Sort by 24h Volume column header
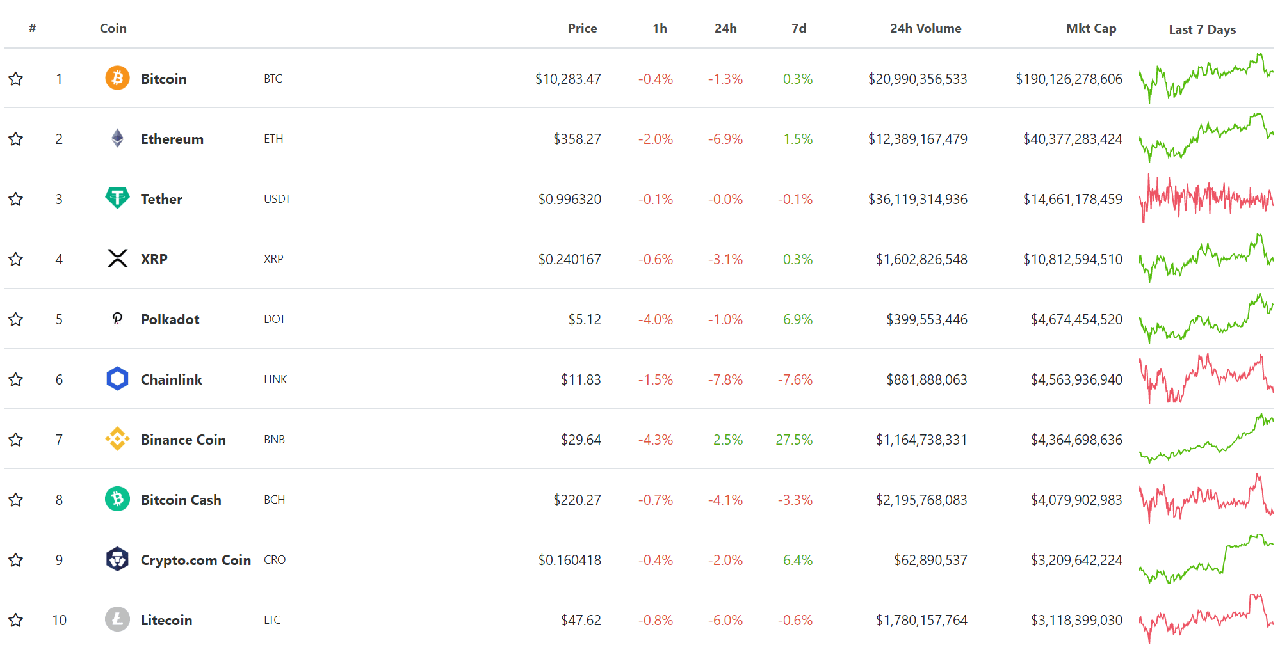The width and height of the screenshot is (1280, 652). click(x=925, y=28)
